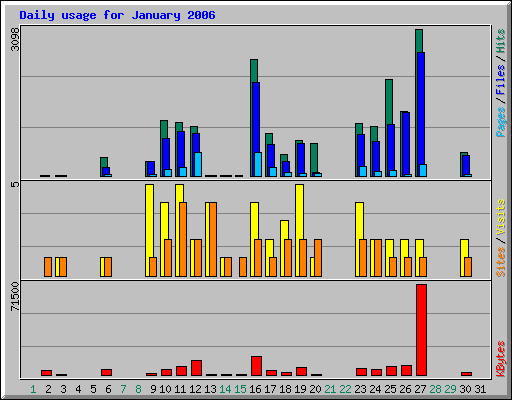Select the green Hits bar for day 25
Screen dimensions: 512x400
tap(389, 102)
